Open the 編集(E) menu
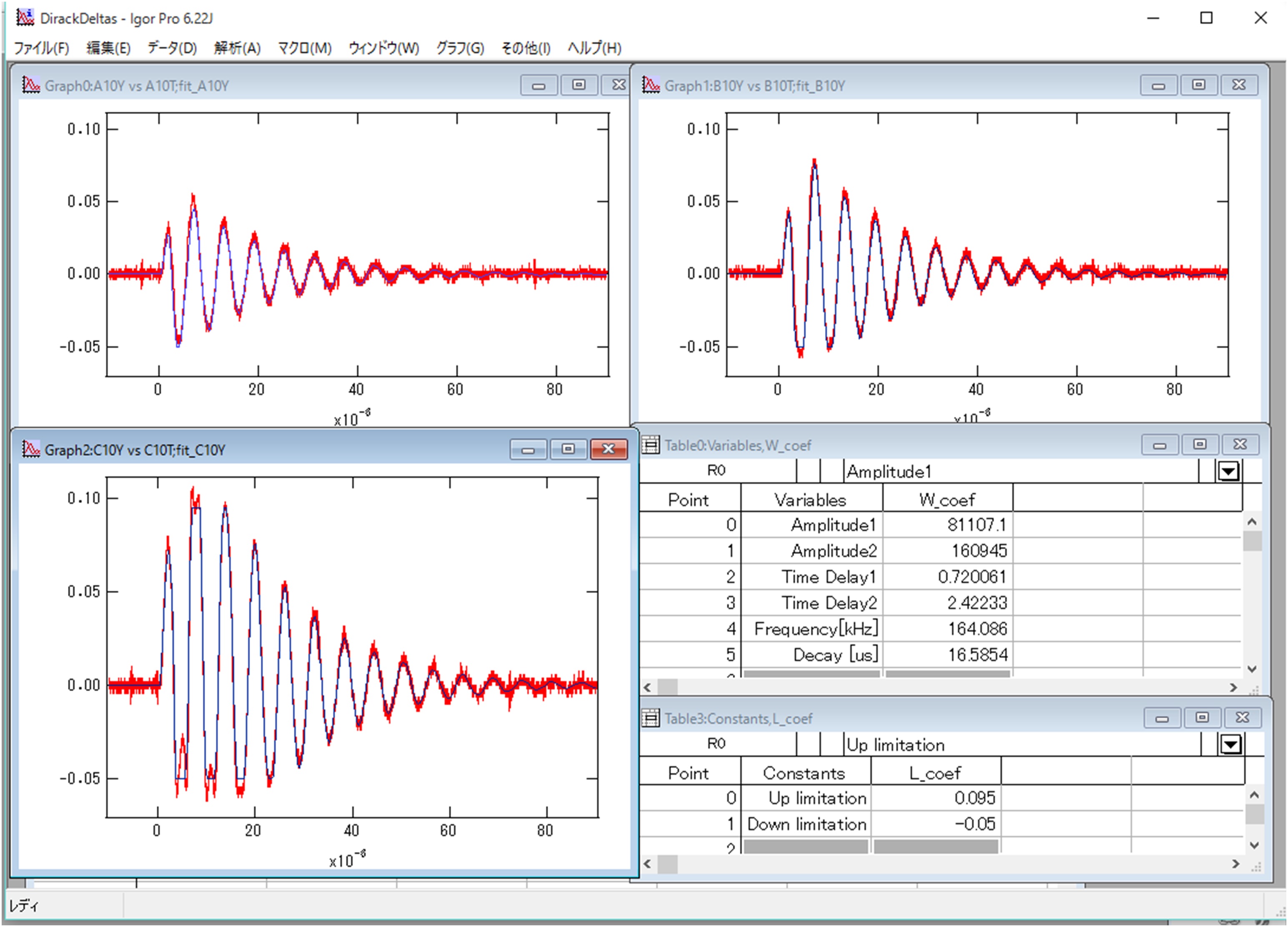The width and height of the screenshot is (1288, 927). click(108, 48)
